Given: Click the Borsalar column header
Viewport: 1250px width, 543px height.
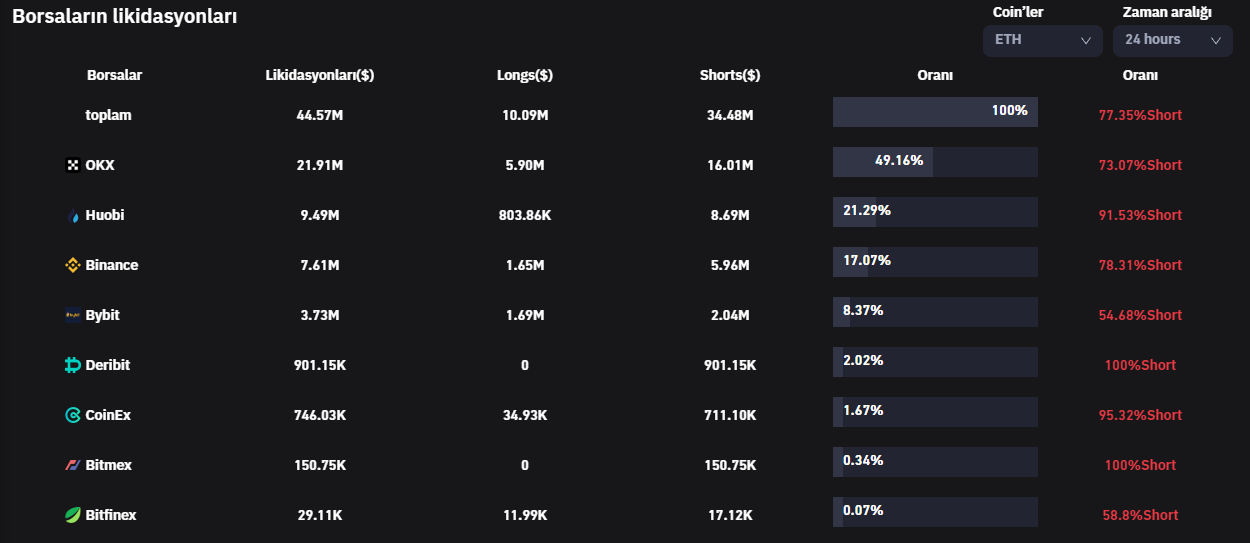Looking at the screenshot, I should pyautogui.click(x=115, y=75).
